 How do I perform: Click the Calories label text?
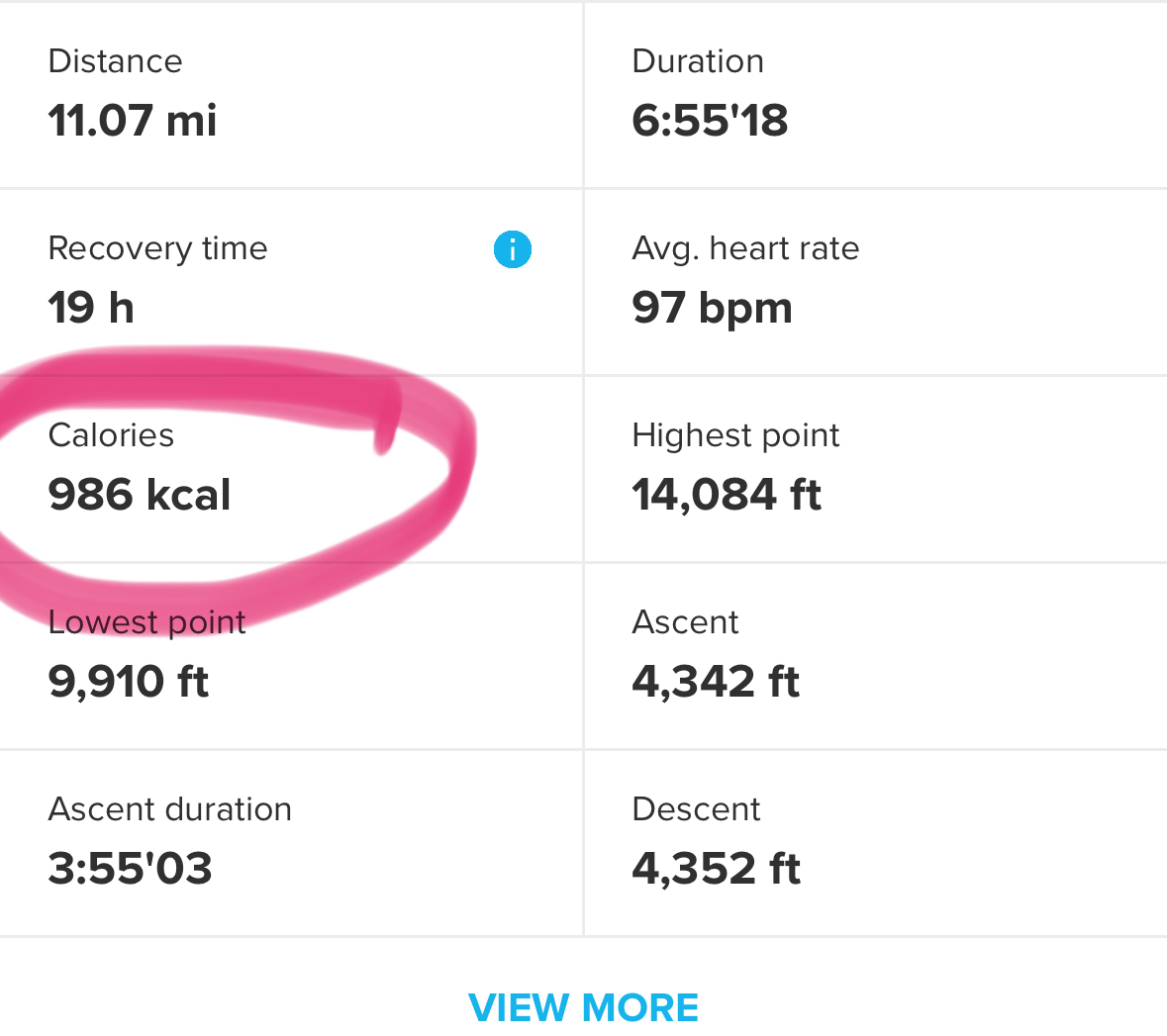tap(111, 434)
